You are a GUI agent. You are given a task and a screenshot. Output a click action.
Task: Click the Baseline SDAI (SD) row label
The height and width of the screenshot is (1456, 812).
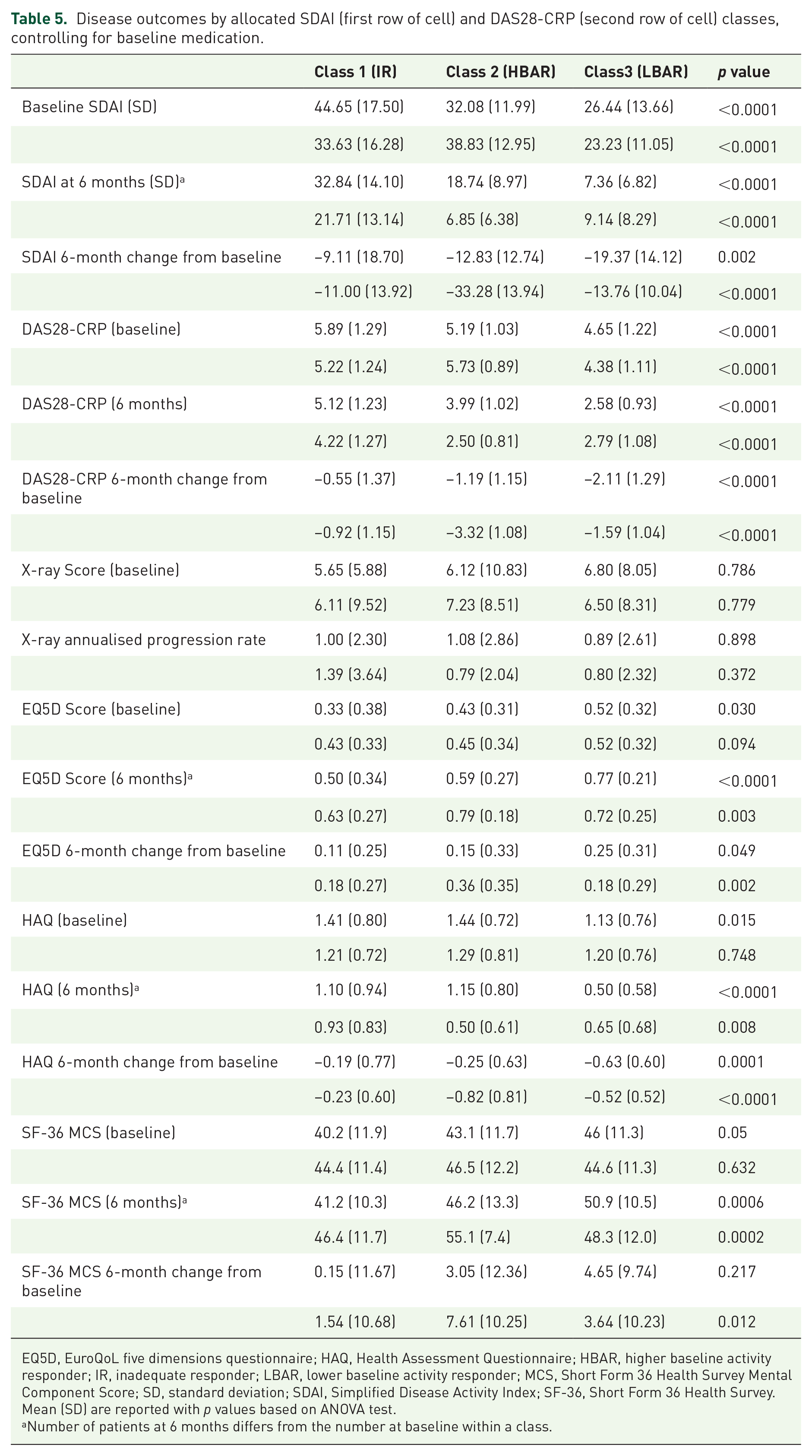click(x=89, y=107)
